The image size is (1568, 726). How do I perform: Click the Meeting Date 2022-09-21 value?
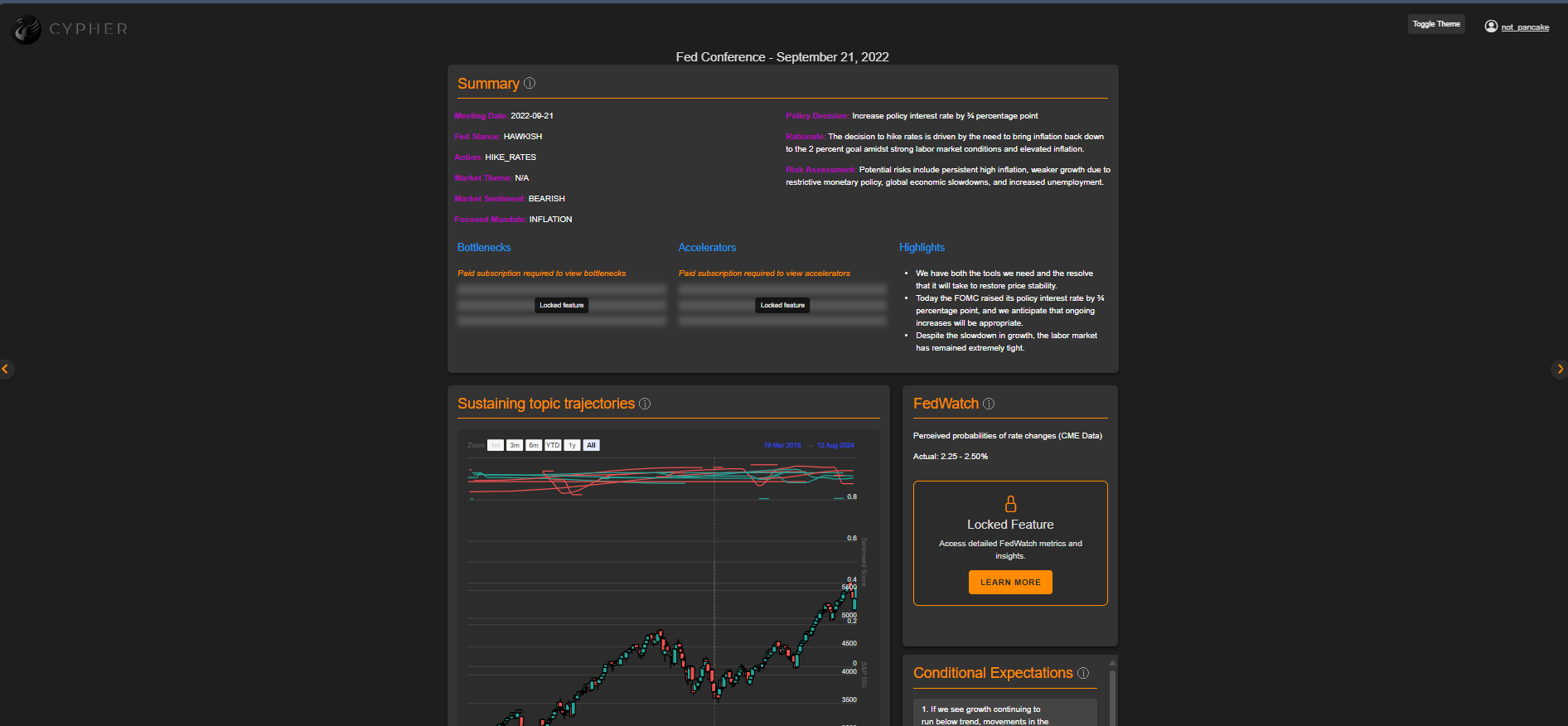tap(532, 116)
